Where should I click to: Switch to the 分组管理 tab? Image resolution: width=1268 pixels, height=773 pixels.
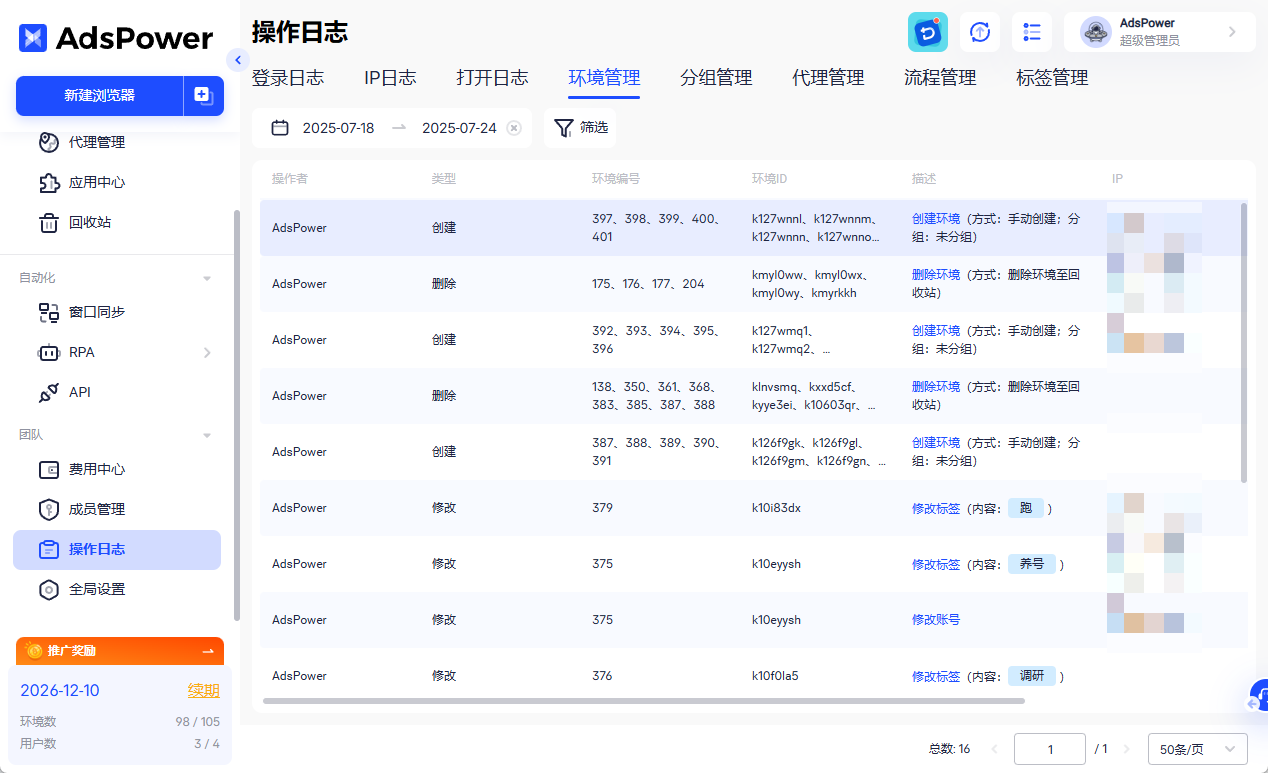716,78
